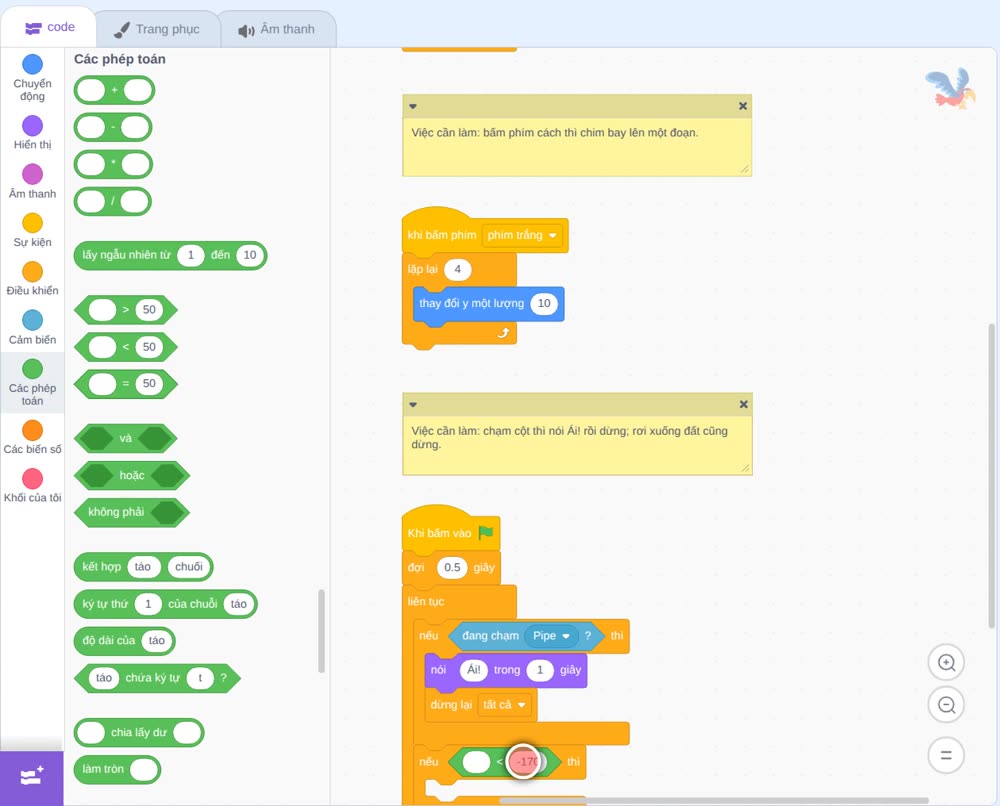
Task: Select the addition operator block
Action: 114,90
